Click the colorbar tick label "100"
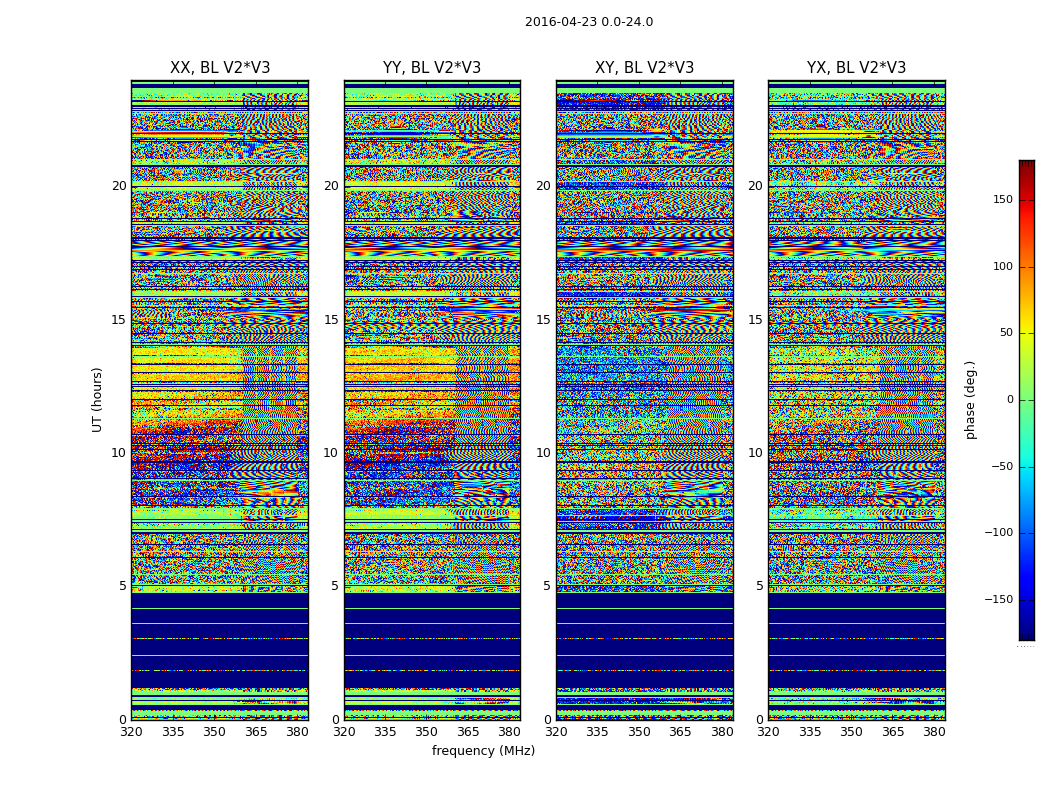This screenshot has height=800, width=1050. click(1003, 266)
